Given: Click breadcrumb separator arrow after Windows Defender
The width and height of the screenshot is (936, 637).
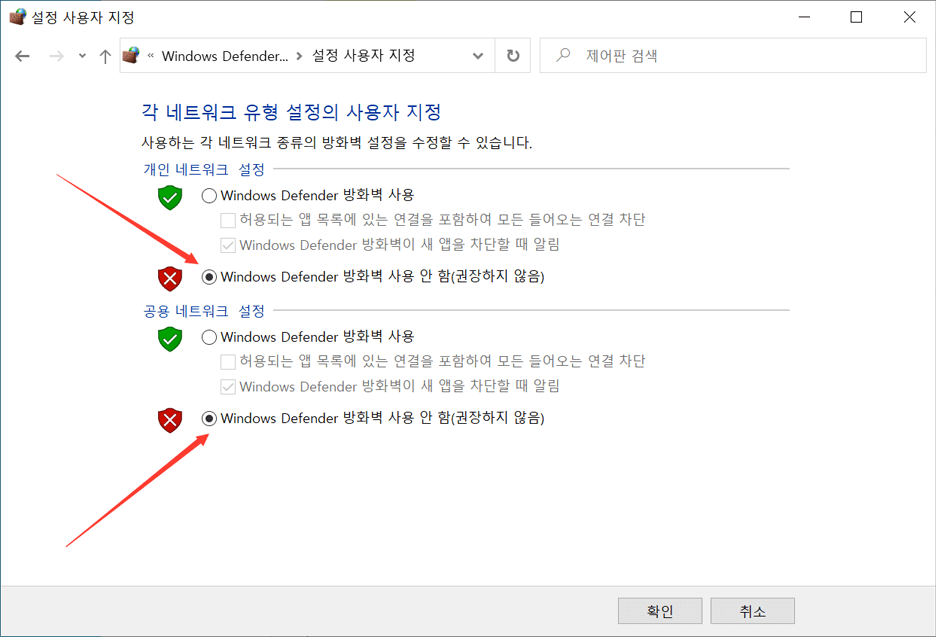Looking at the screenshot, I should [300, 56].
